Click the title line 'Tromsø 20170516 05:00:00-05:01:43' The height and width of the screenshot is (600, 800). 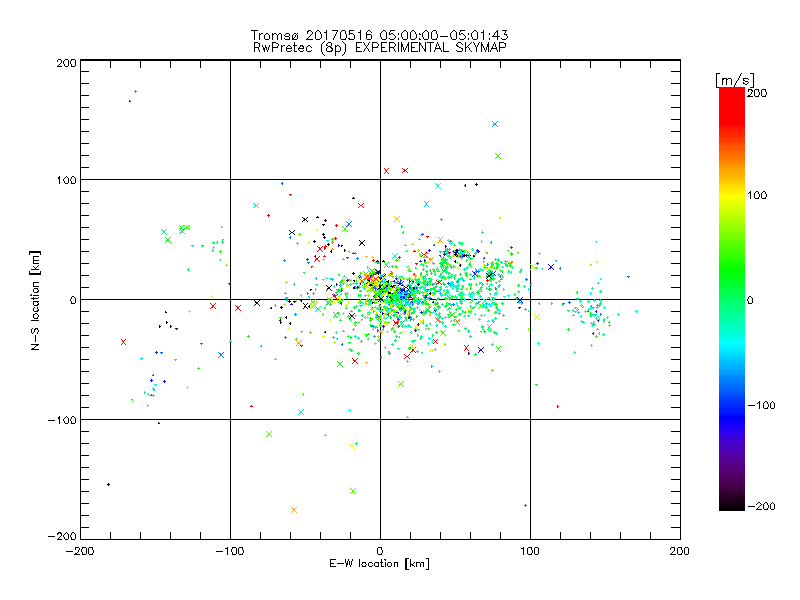tap(380, 35)
